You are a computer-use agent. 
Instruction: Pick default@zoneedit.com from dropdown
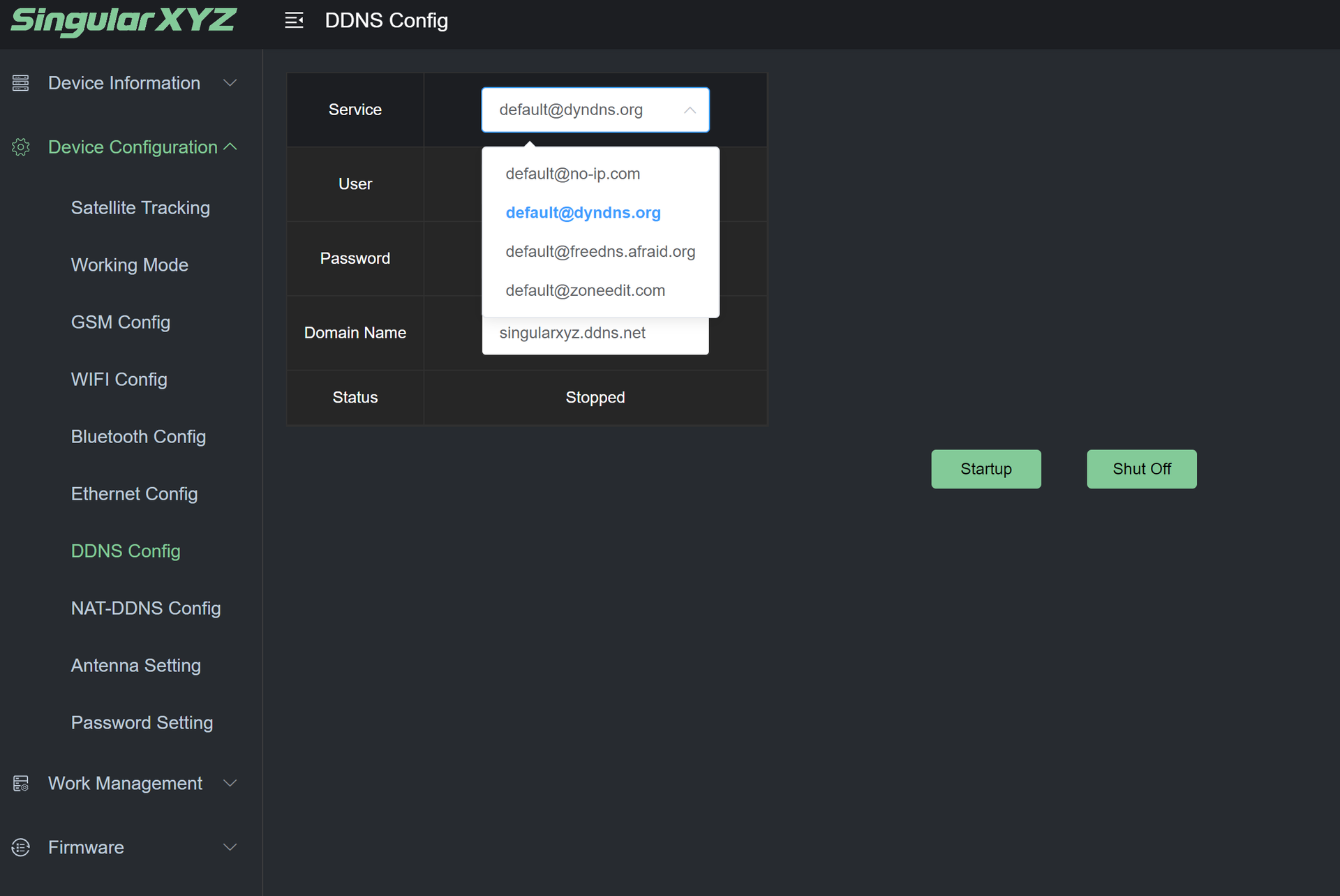(x=585, y=291)
